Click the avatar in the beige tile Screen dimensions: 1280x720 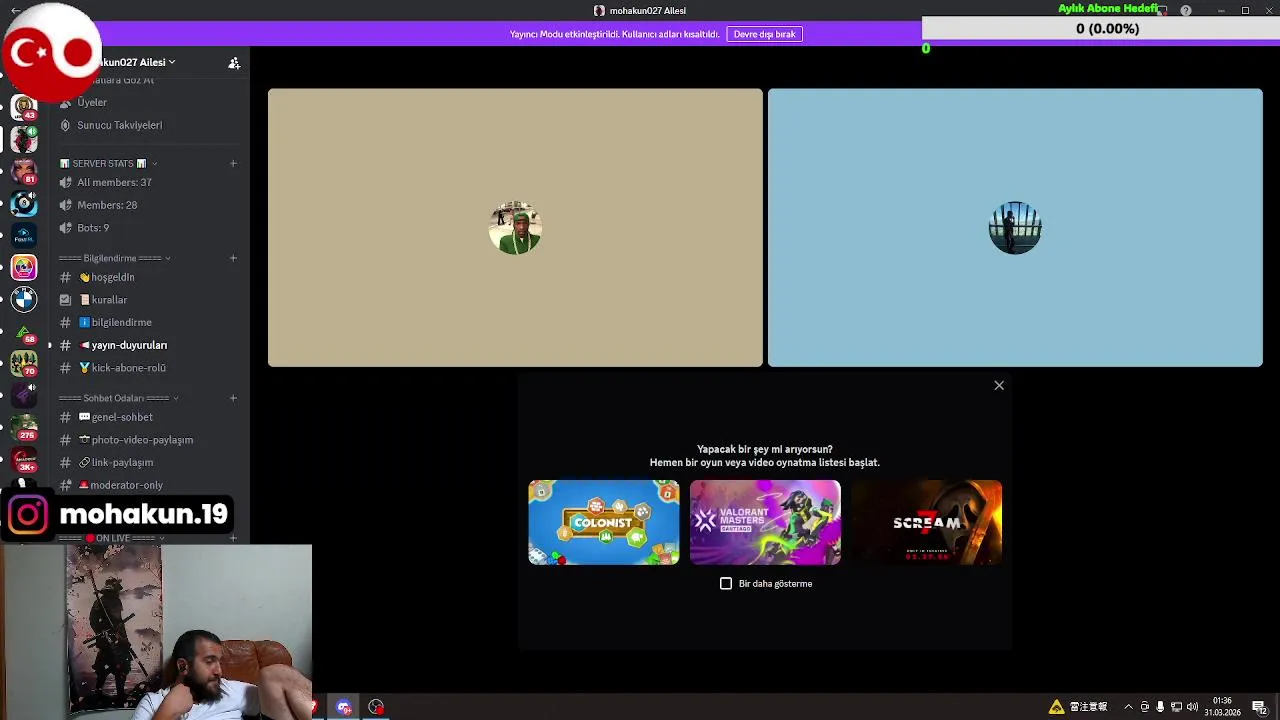point(515,228)
